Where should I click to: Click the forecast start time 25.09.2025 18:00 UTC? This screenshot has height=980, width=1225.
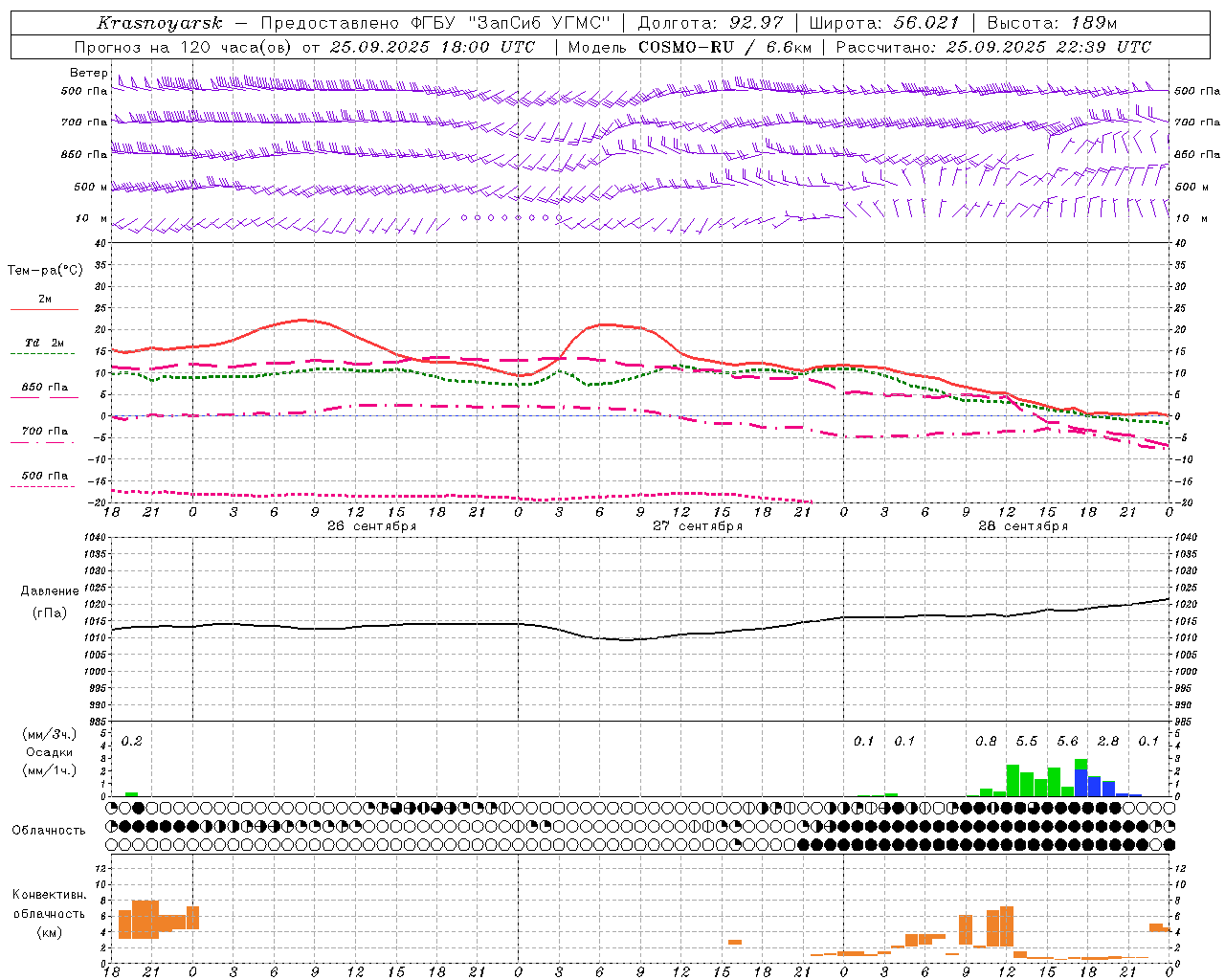[433, 47]
